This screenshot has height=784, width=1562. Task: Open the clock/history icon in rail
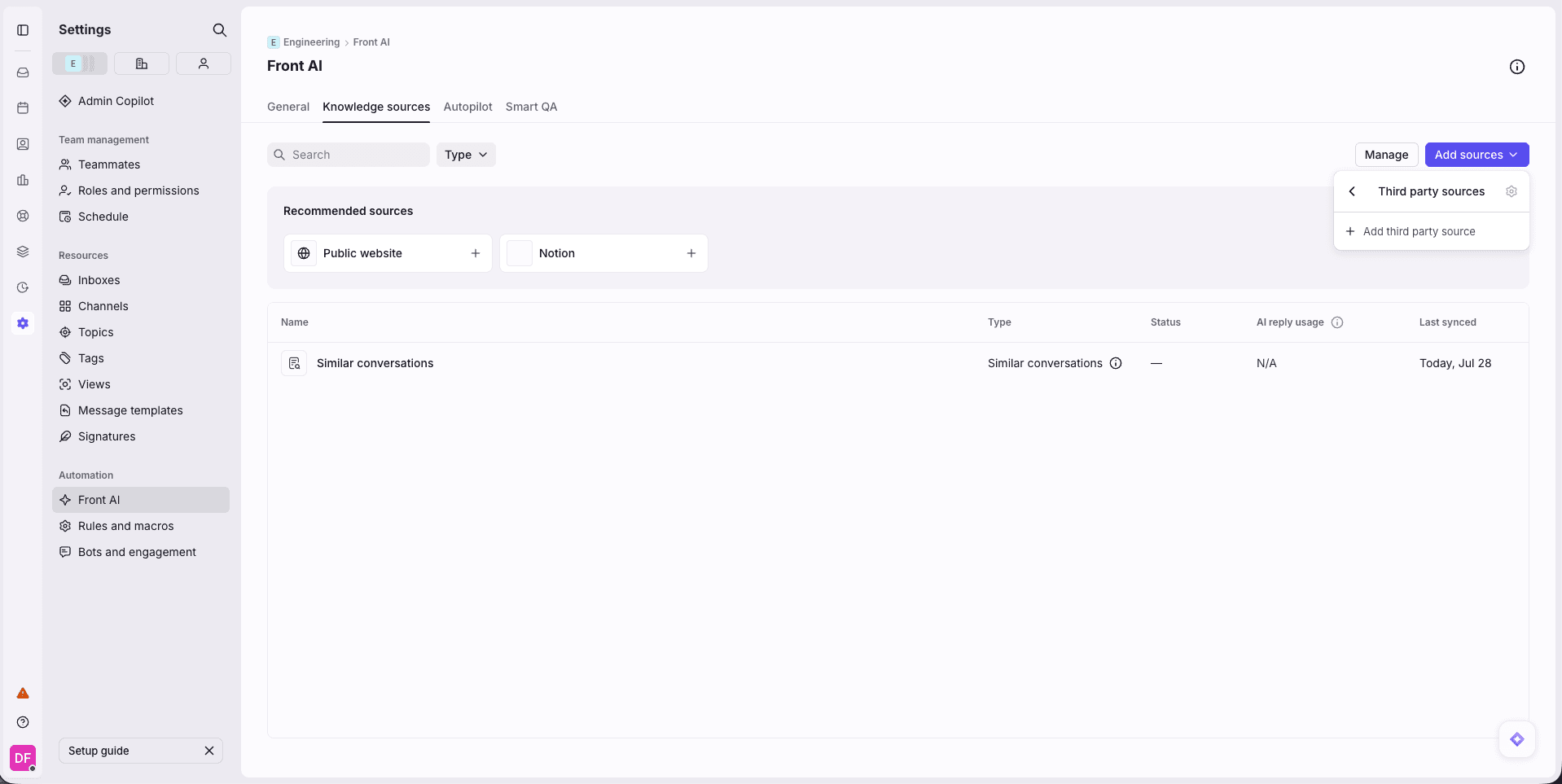(x=23, y=287)
